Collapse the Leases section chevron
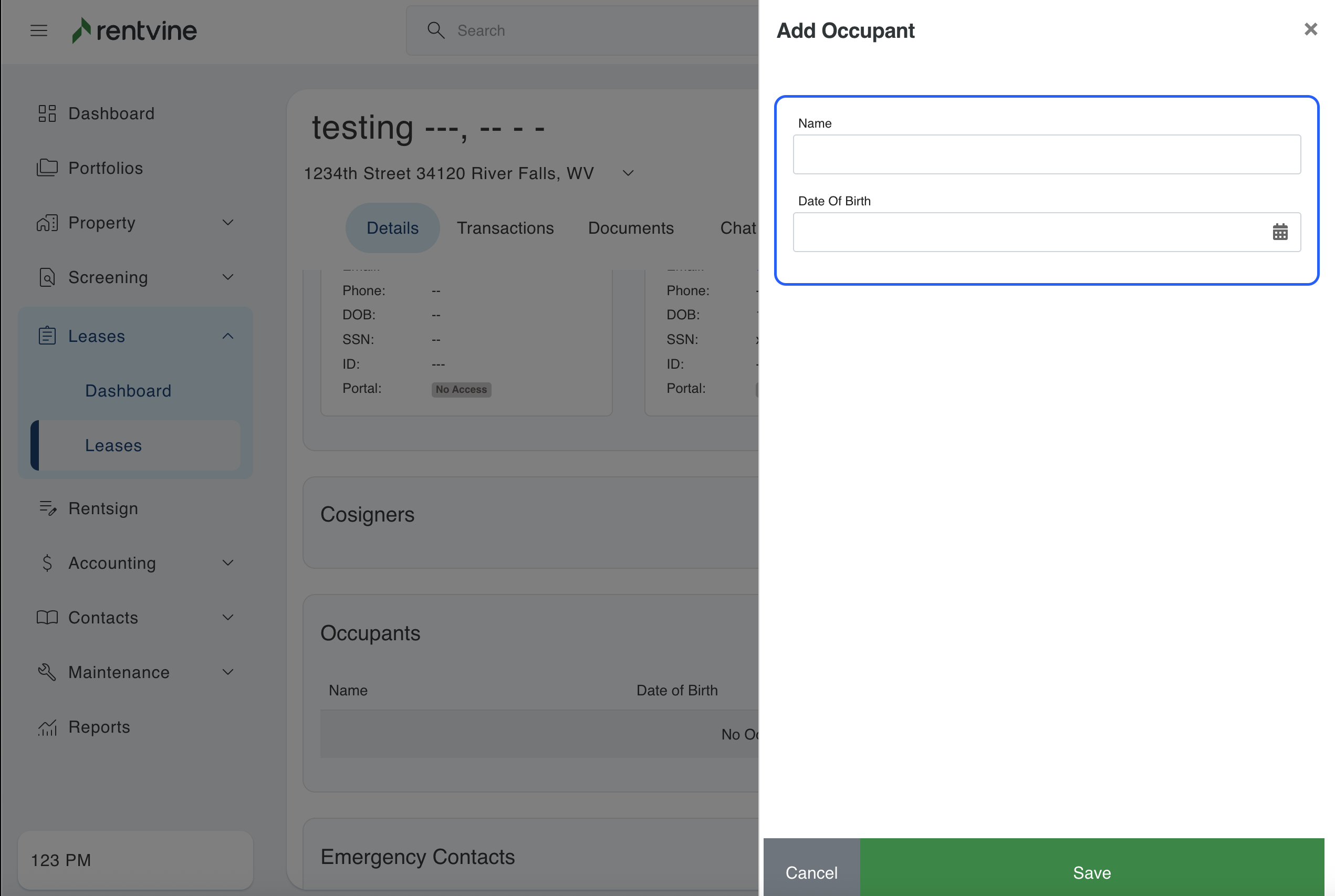 click(x=228, y=336)
